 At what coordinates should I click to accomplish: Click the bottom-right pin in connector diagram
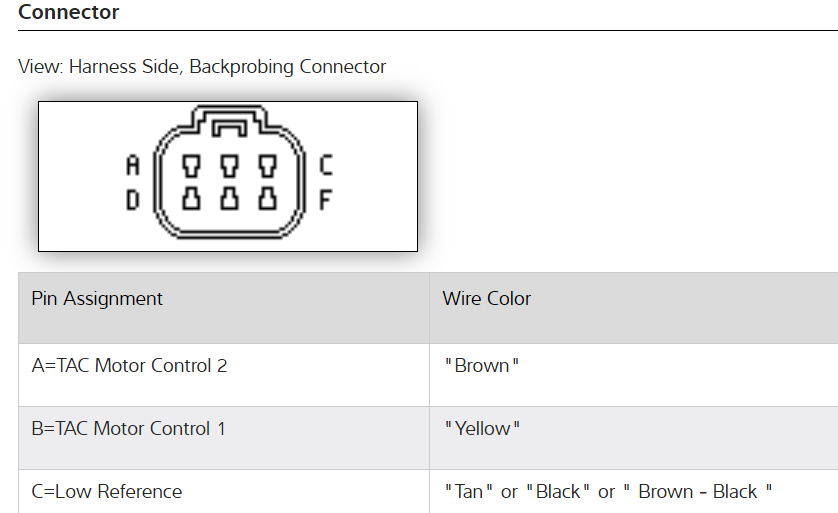[x=267, y=198]
